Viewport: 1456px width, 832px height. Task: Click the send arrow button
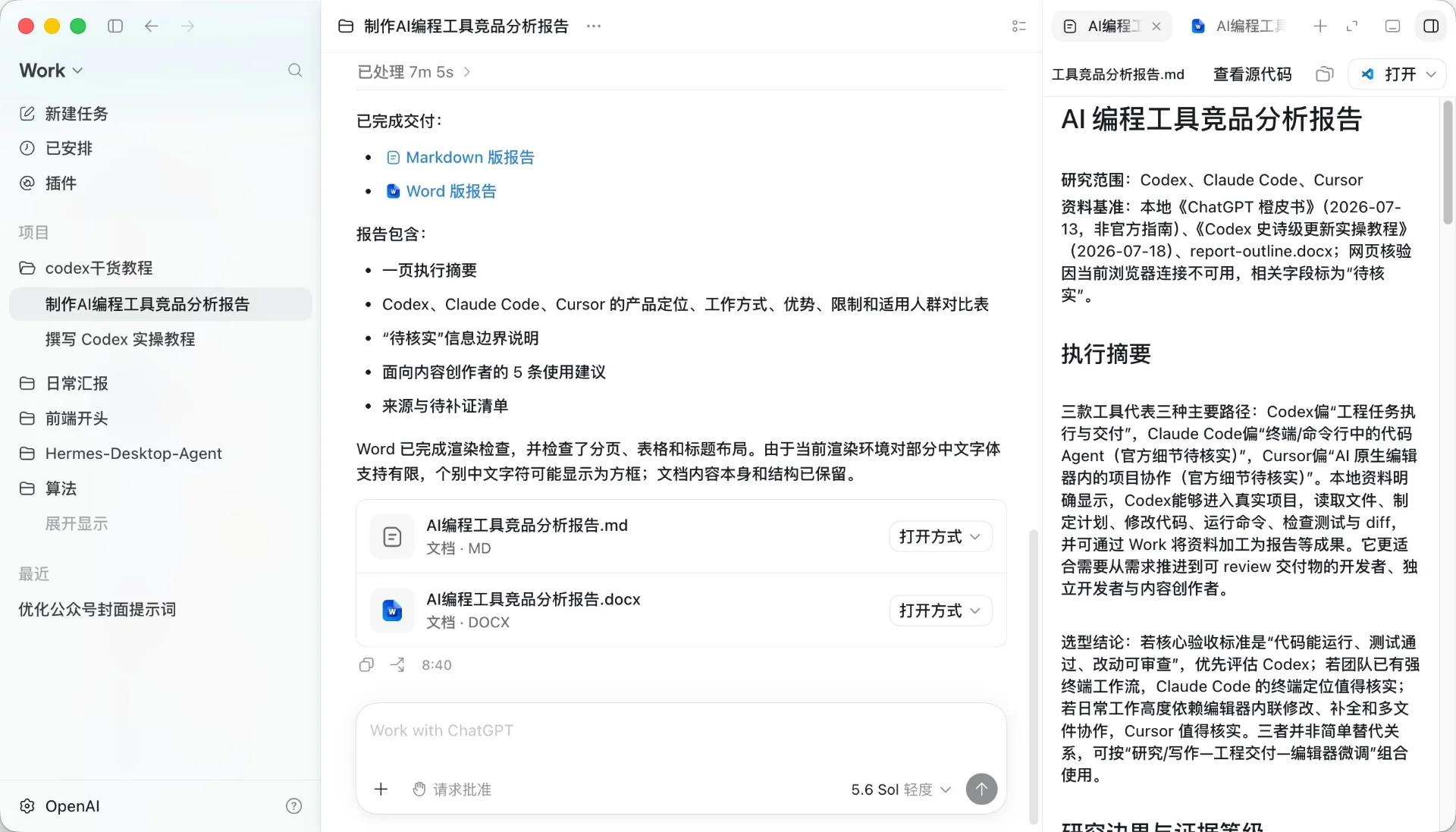(x=981, y=790)
